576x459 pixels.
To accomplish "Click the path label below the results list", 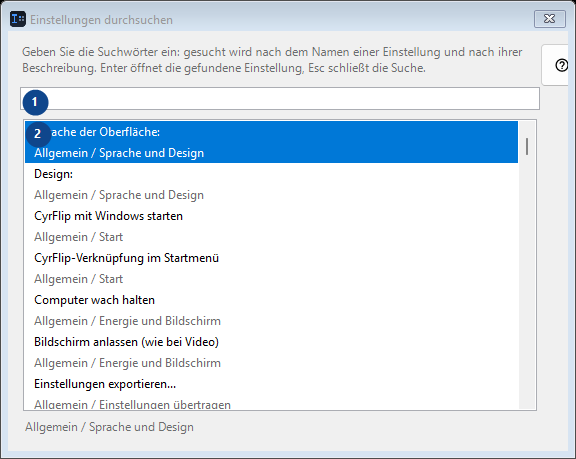I will point(109,427).
